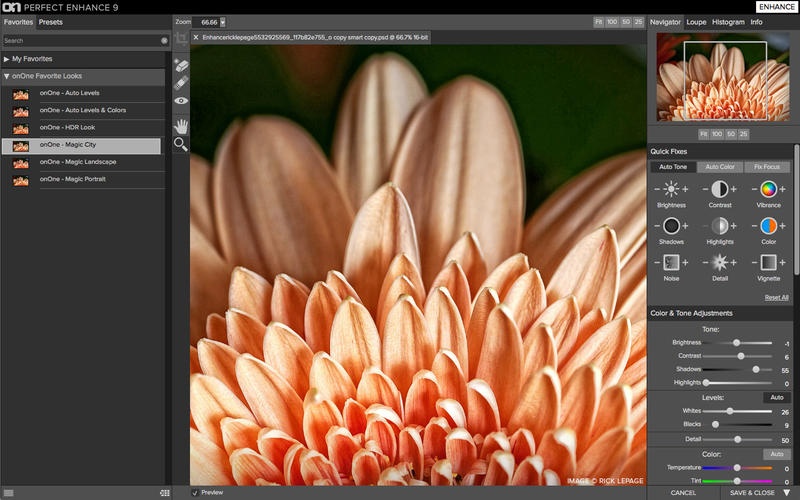Increase Noise reduction with plus icon
Image resolution: width=800 pixels, height=500 pixels.
(x=685, y=262)
